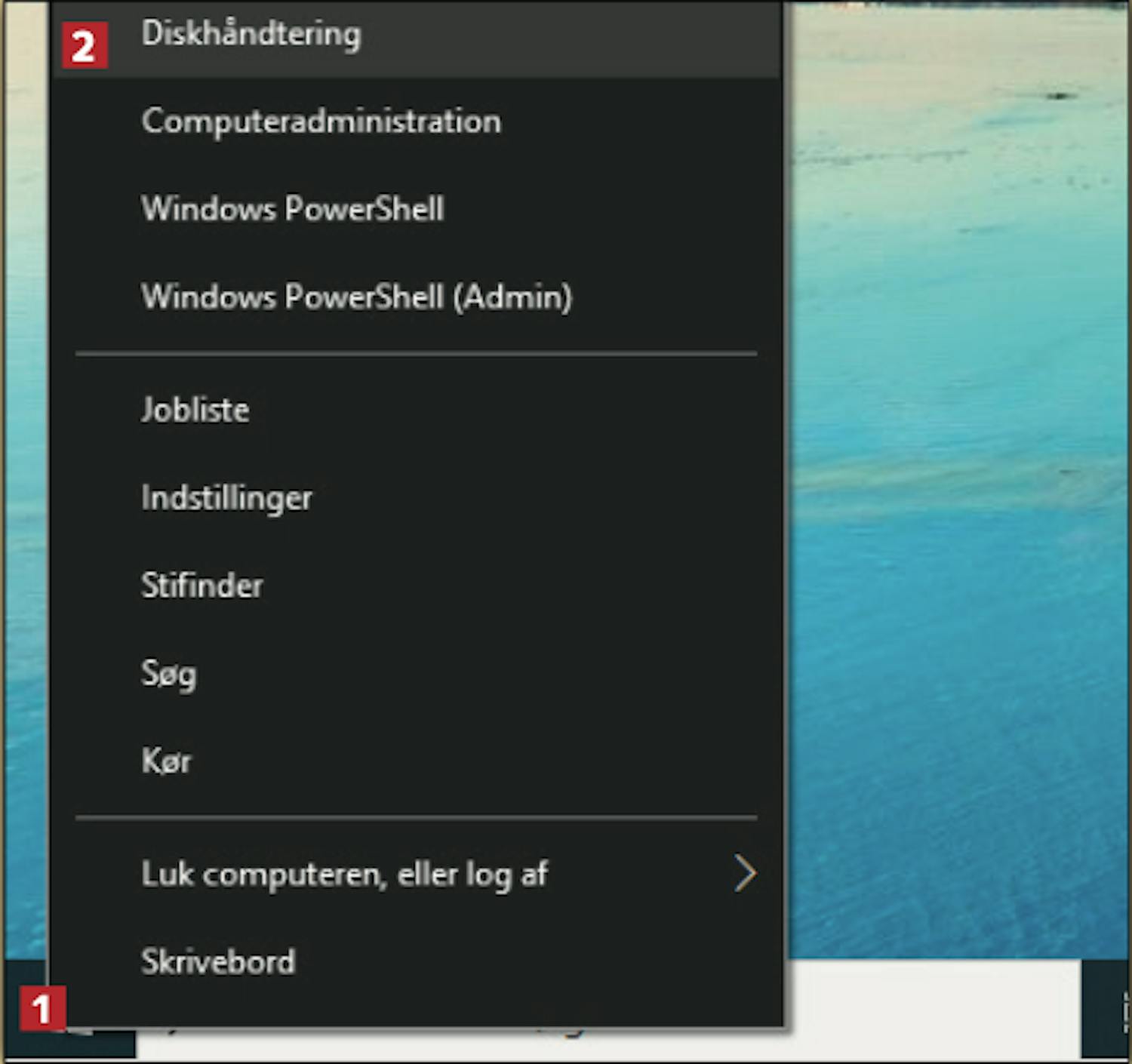Choose Søg from the menu

point(417,673)
